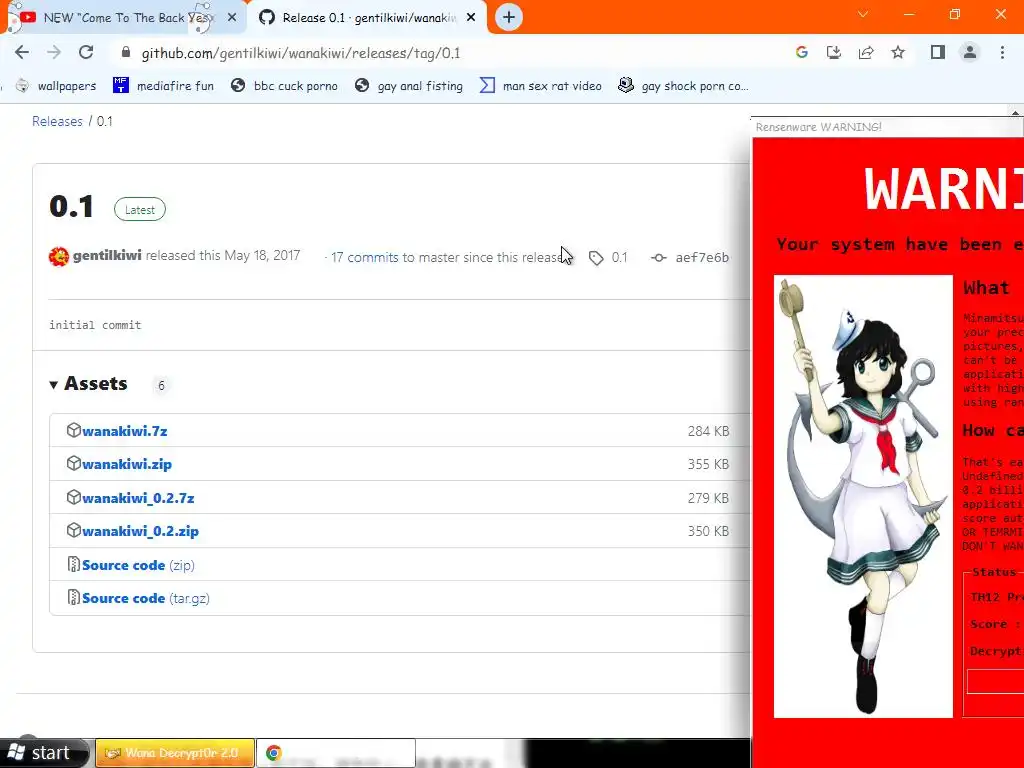Click the Chrome taskbar button

pyautogui.click(x=336, y=753)
